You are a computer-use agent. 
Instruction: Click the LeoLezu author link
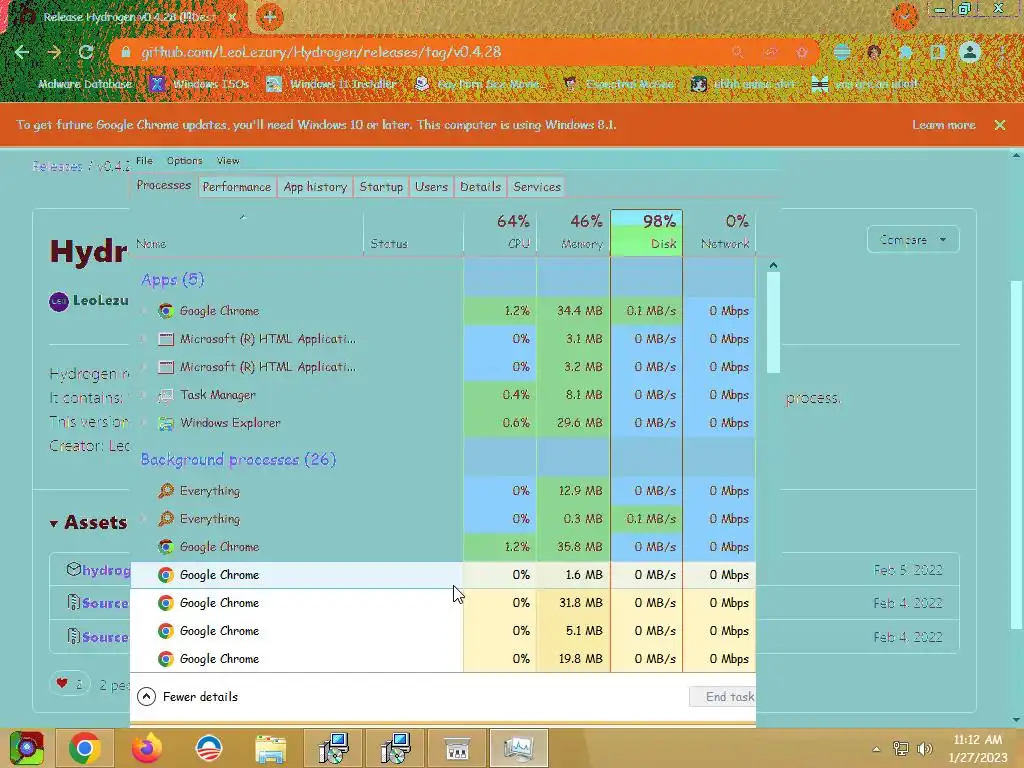click(x=101, y=300)
